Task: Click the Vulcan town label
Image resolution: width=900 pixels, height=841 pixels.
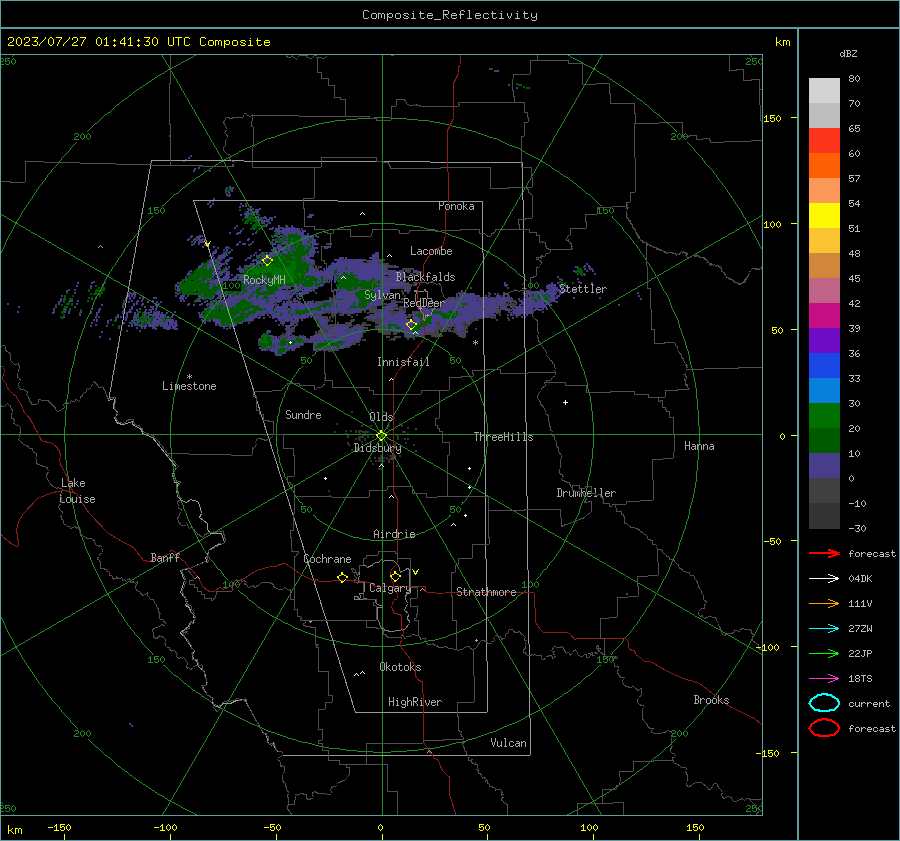Action: (x=508, y=743)
